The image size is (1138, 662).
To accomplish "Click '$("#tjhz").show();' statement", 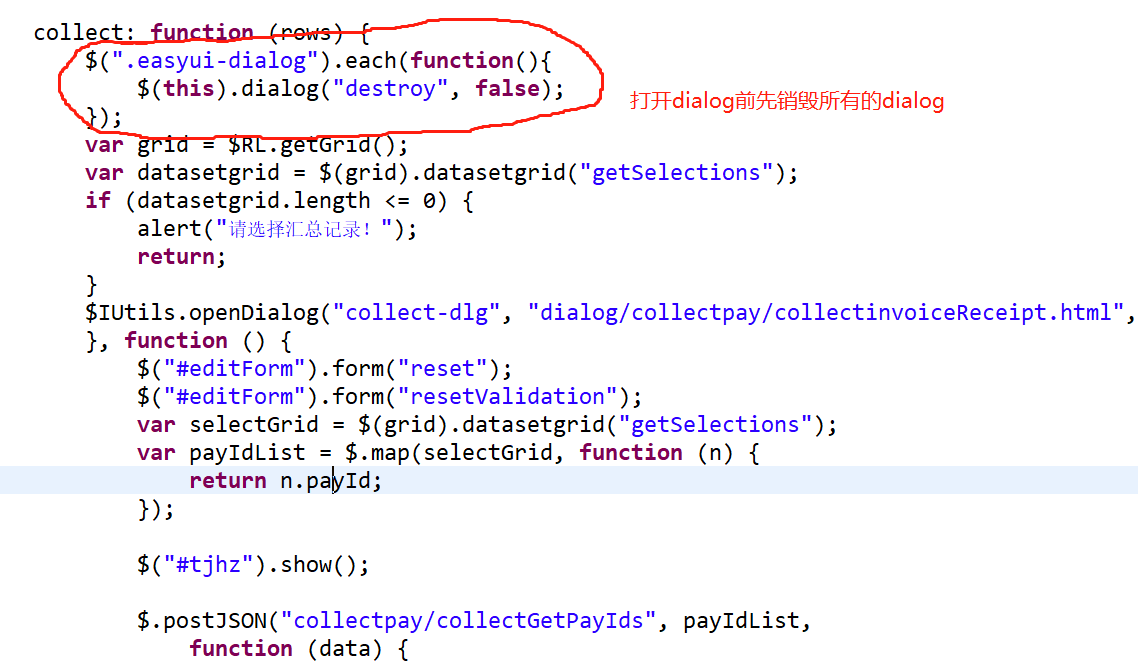I will point(253,565).
